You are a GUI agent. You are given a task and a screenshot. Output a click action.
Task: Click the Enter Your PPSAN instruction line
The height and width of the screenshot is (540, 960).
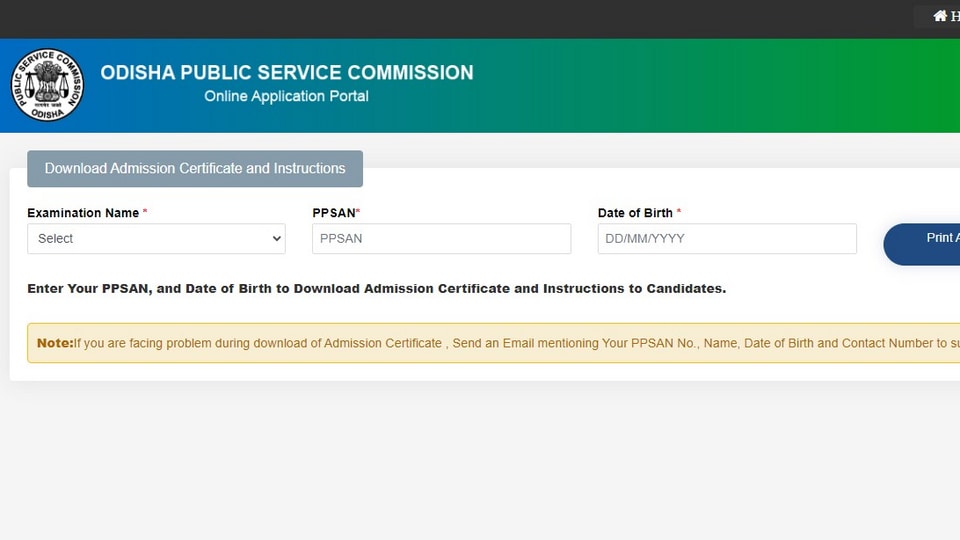click(x=377, y=288)
